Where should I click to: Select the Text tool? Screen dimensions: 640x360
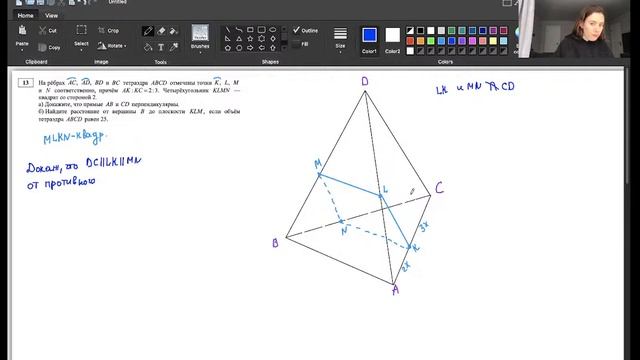pos(161,47)
